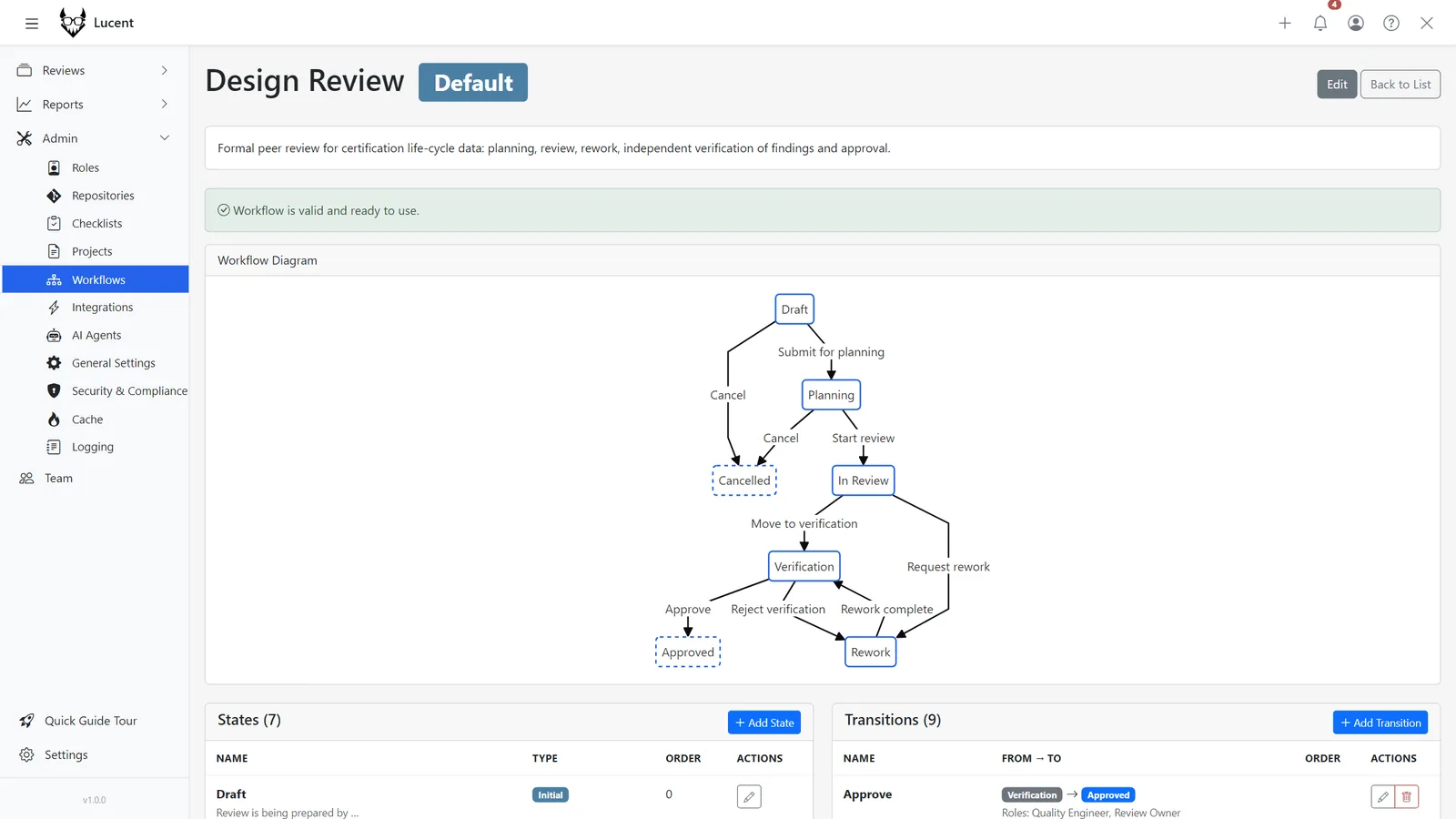Click the edit pencil icon for Approve transition
Screen dimensions: 1456x819
(1383, 796)
